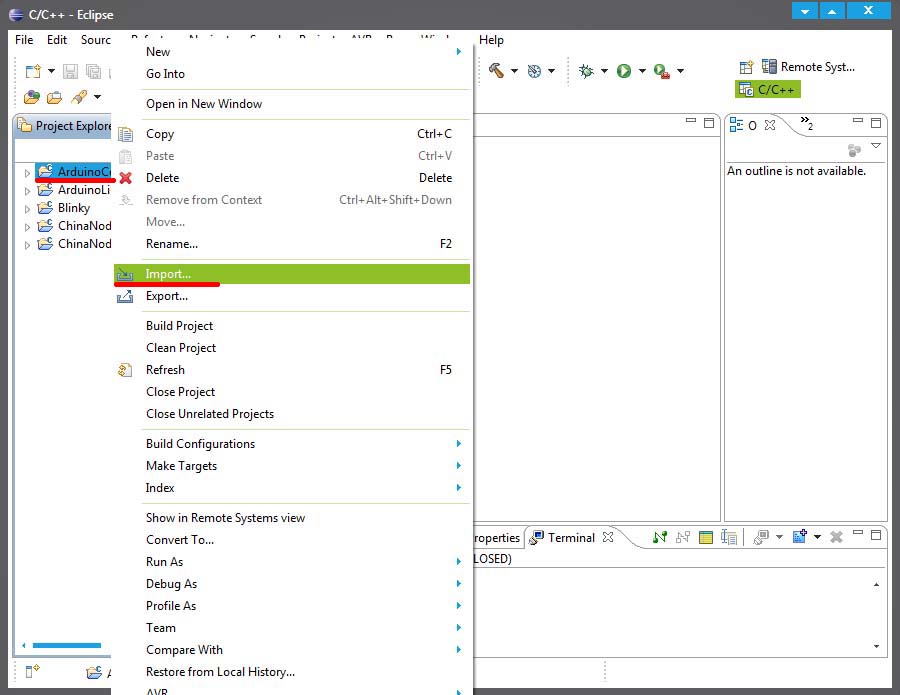Close the Terminal view tab
The height and width of the screenshot is (695, 900).
[608, 537]
